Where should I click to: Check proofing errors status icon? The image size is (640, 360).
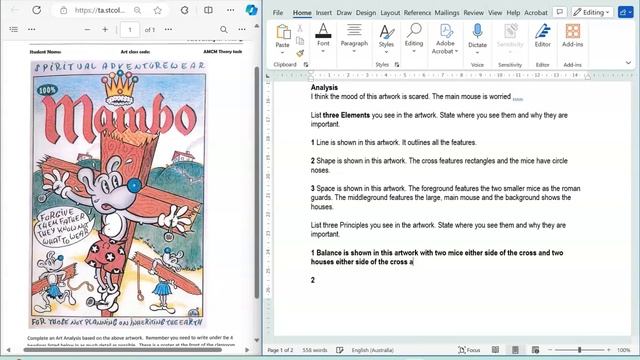pos(340,350)
